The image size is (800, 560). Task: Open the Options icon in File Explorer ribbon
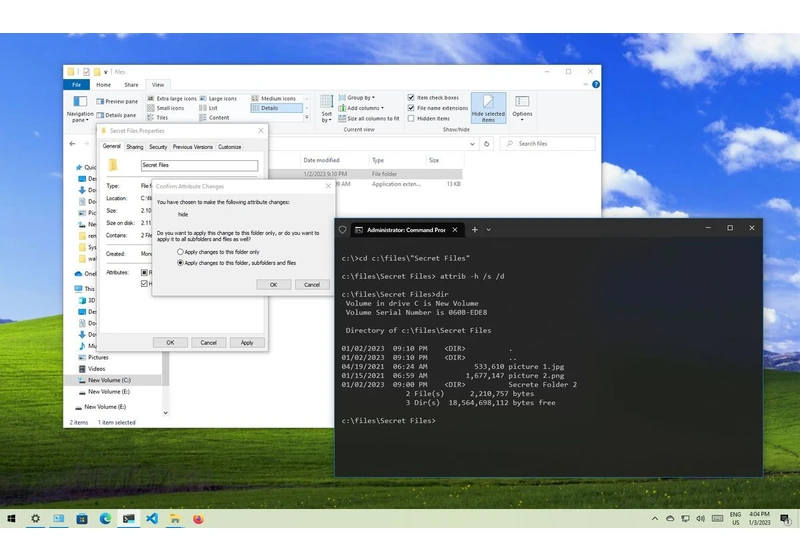pos(522,108)
